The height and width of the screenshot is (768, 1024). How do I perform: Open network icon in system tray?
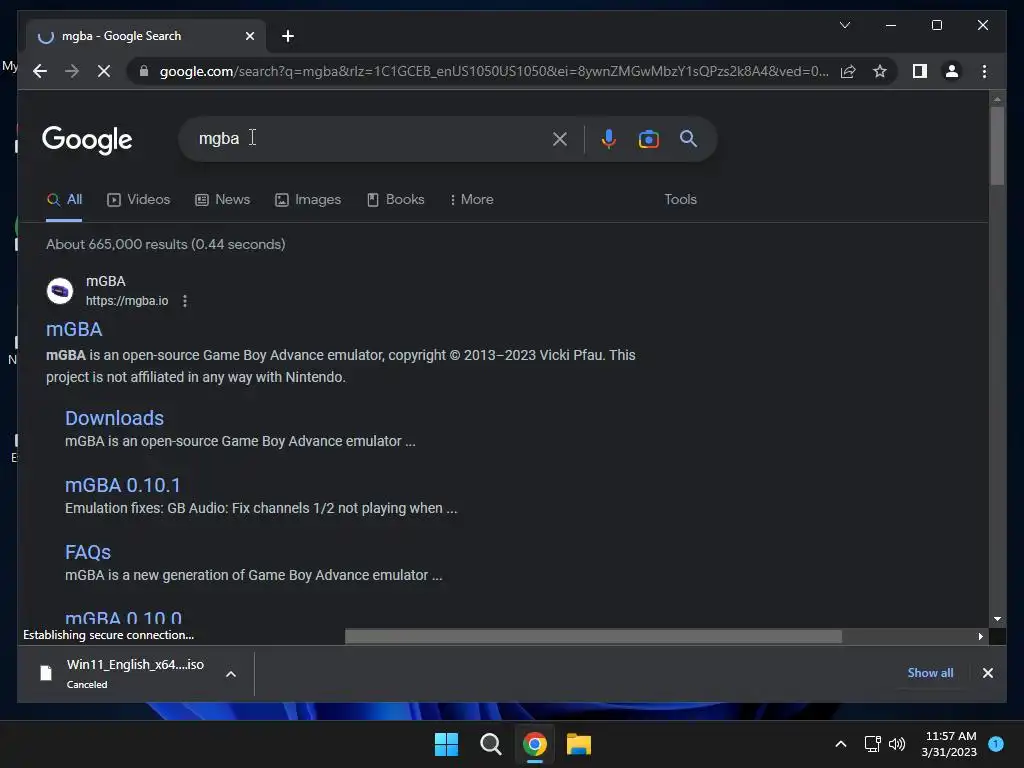pos(872,744)
